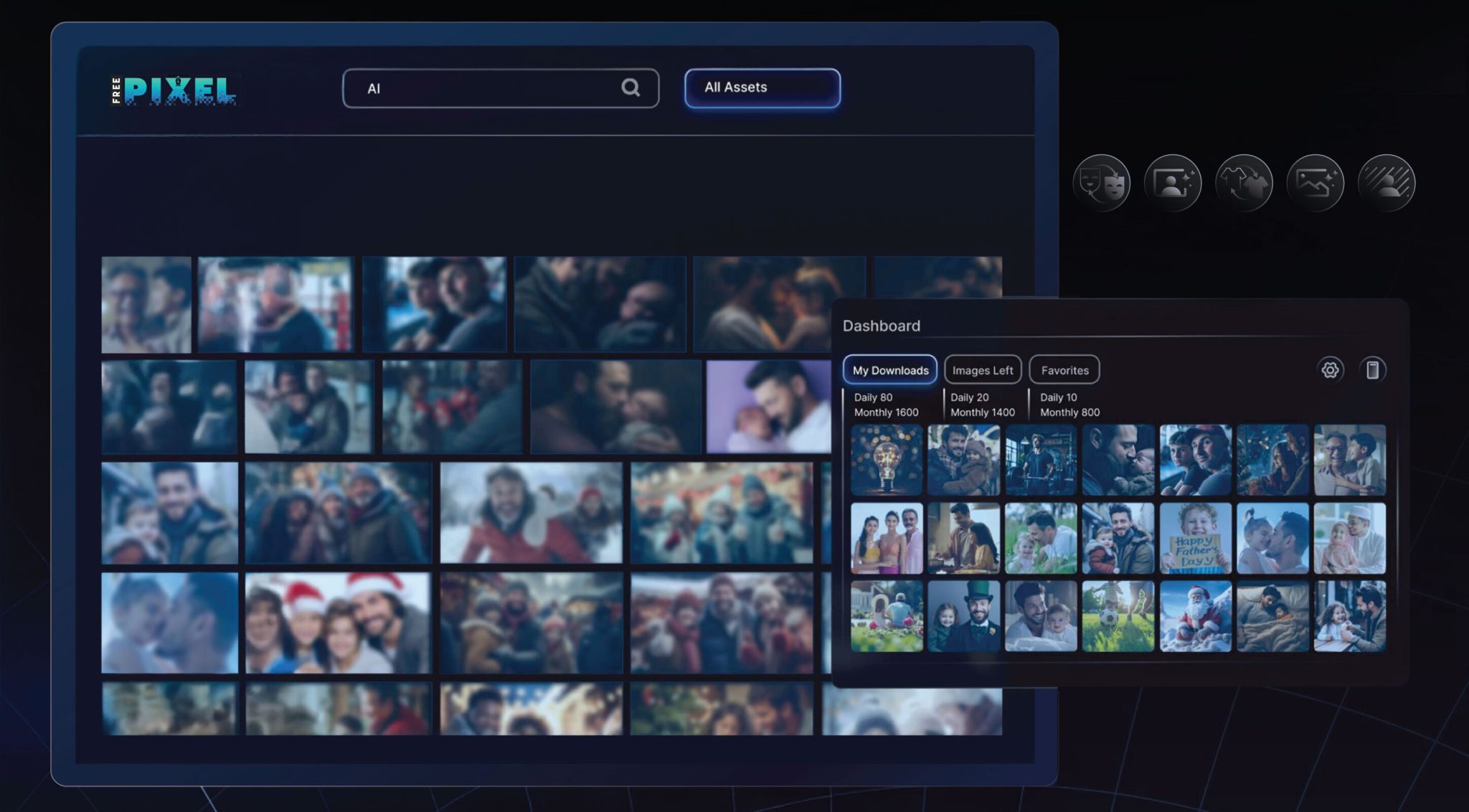The image size is (1469, 812).
Task: Switch to the Images Left tab
Action: [x=983, y=370]
